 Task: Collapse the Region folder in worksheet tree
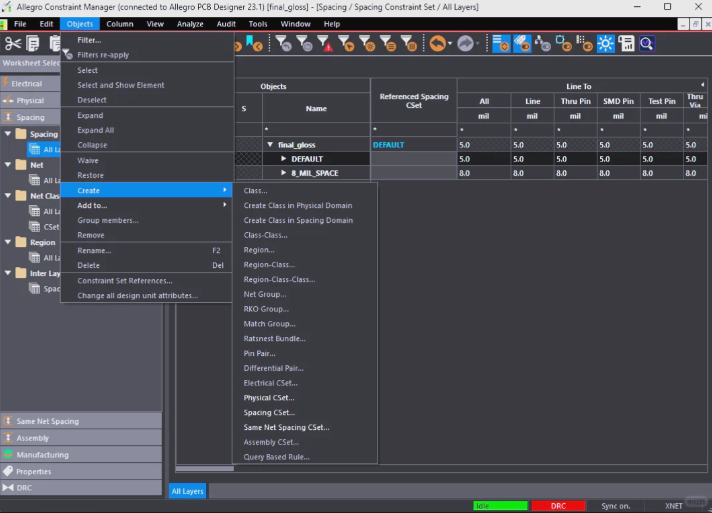pyautogui.click(x=8, y=242)
